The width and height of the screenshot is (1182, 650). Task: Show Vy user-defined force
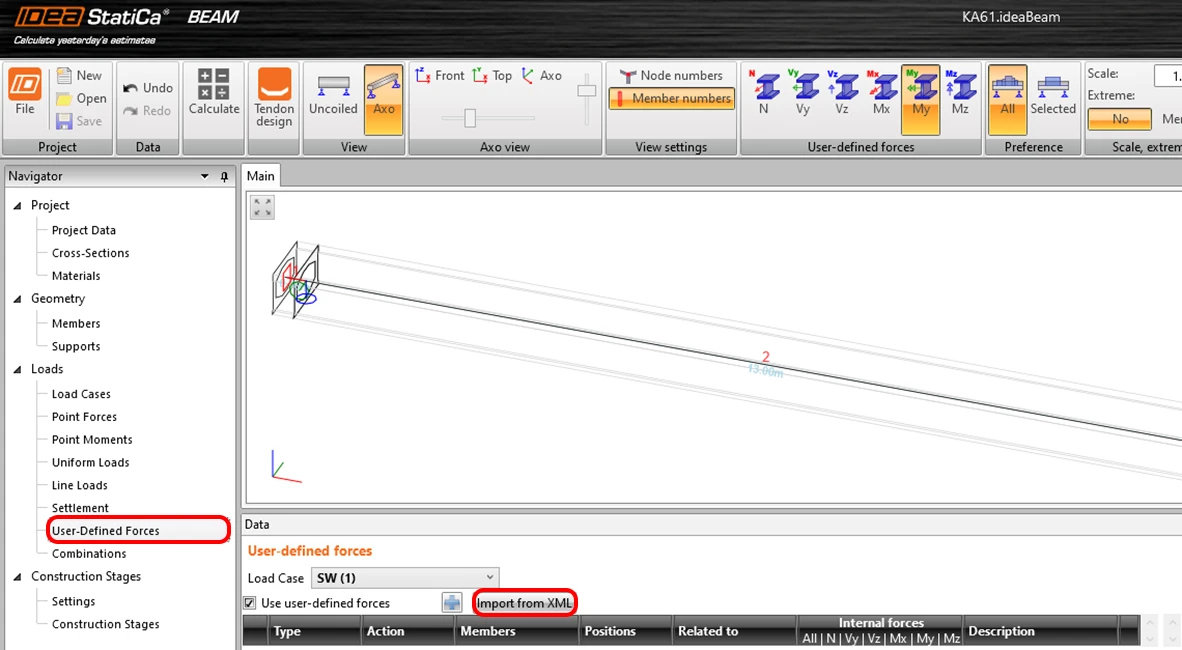(x=803, y=94)
